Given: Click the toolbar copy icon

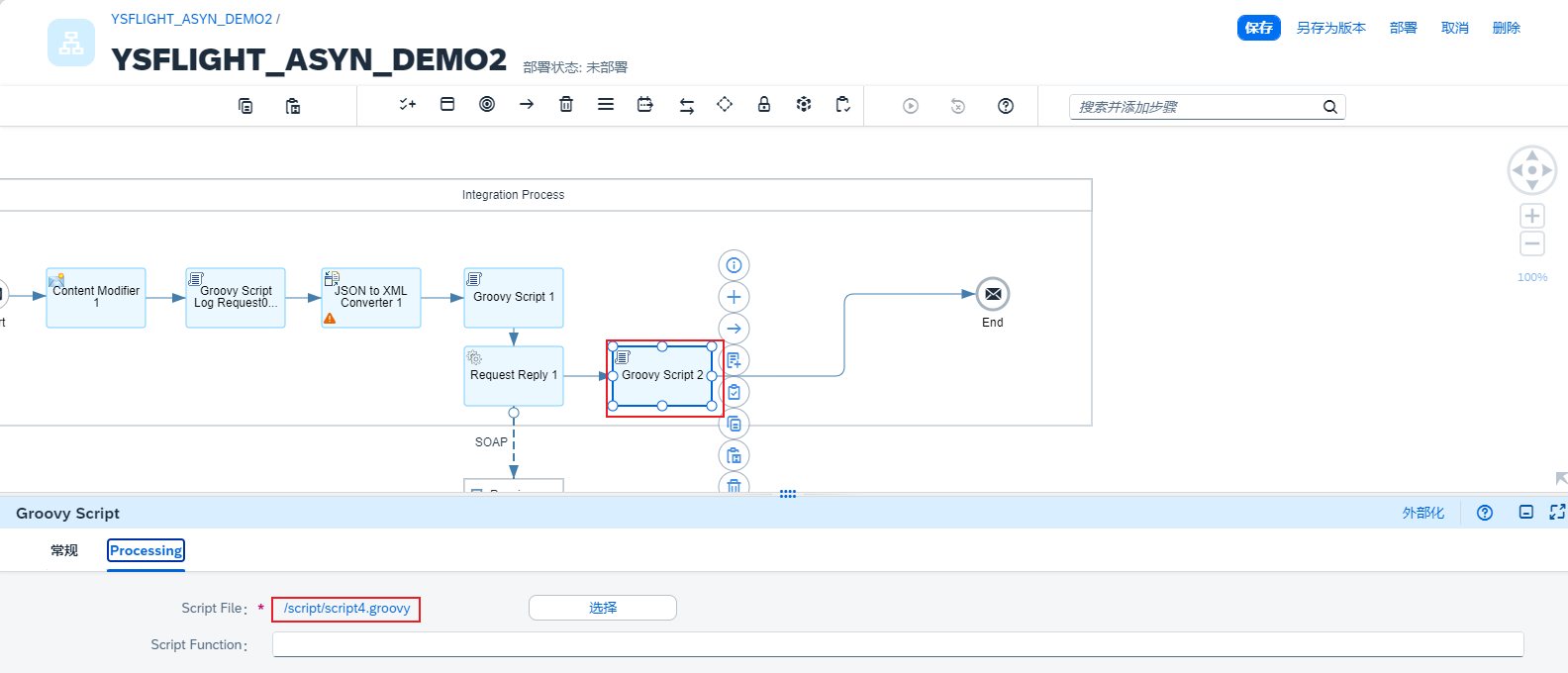Looking at the screenshot, I should point(245,106).
